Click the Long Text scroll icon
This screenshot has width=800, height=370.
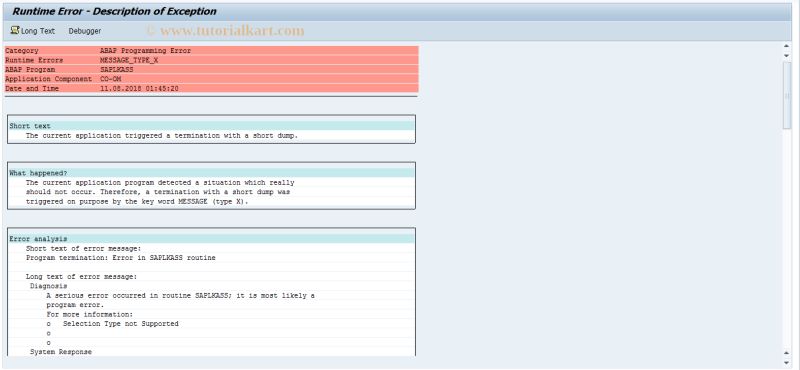coord(15,31)
